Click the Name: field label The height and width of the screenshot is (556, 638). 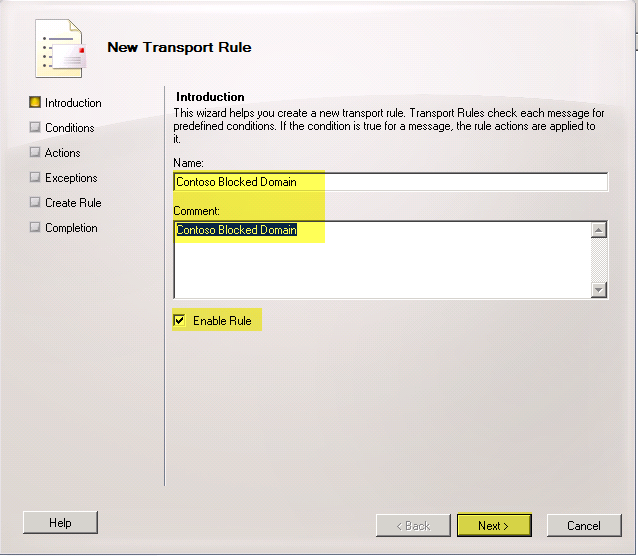(188, 163)
